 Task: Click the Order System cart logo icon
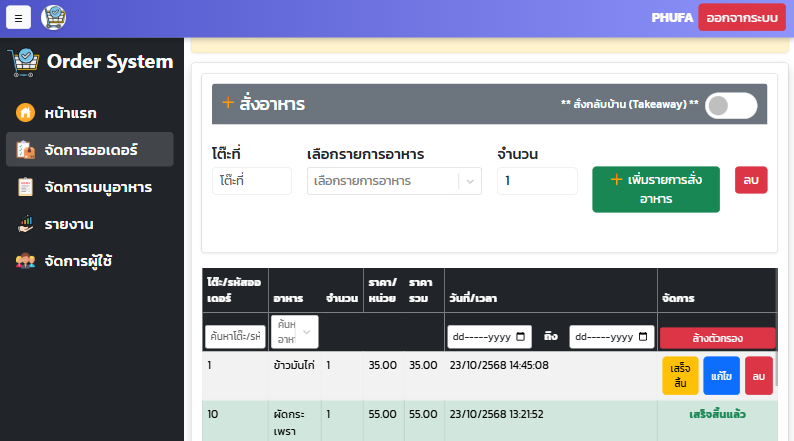pos(24,62)
